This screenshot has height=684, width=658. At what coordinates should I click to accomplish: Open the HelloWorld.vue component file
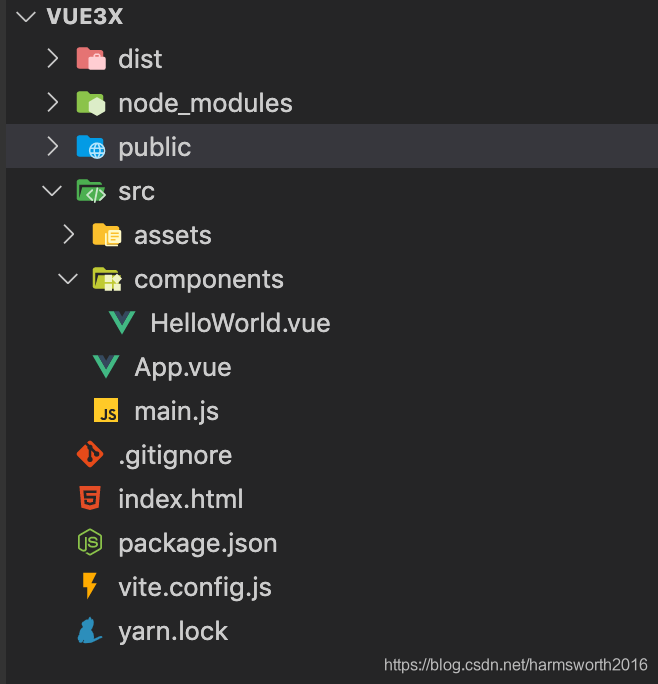coord(240,323)
